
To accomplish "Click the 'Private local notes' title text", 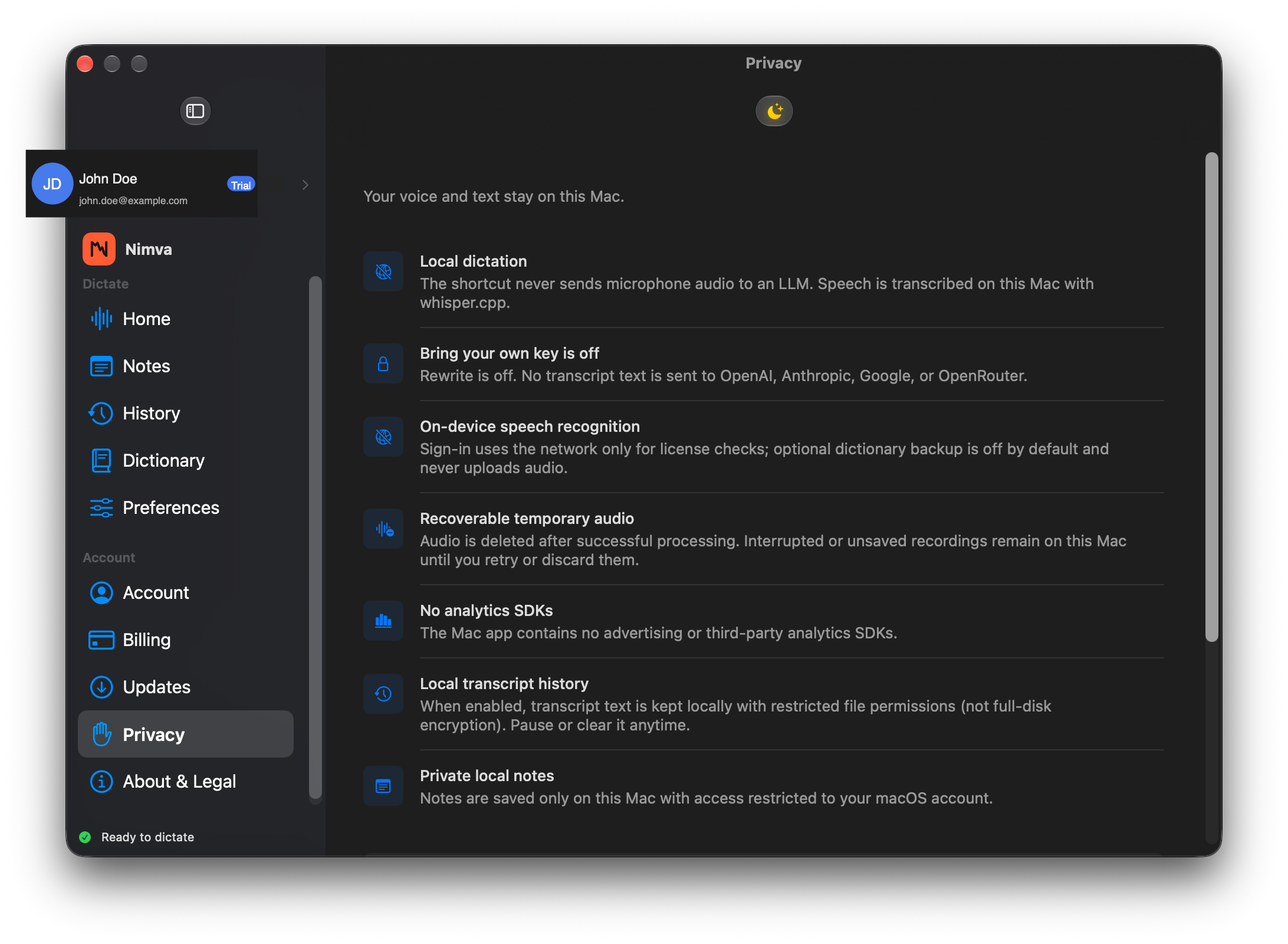I will coord(487,776).
